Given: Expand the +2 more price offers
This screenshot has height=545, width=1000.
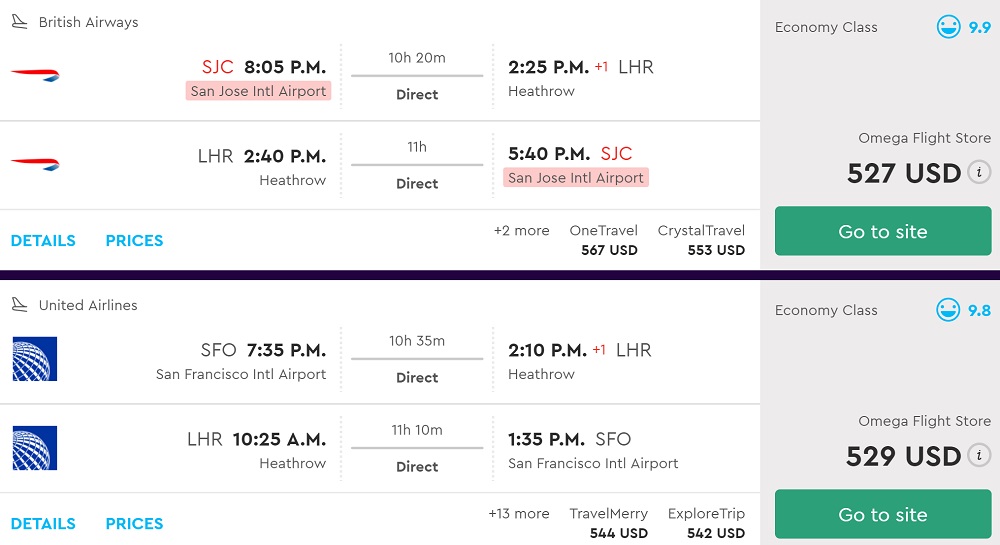Looking at the screenshot, I should (x=521, y=231).
